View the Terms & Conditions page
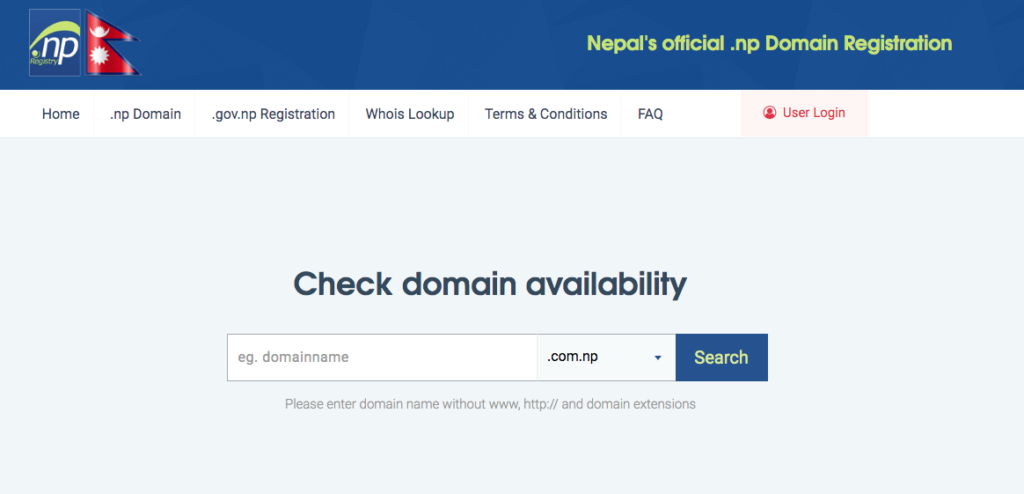The width and height of the screenshot is (1024, 494). (x=546, y=114)
